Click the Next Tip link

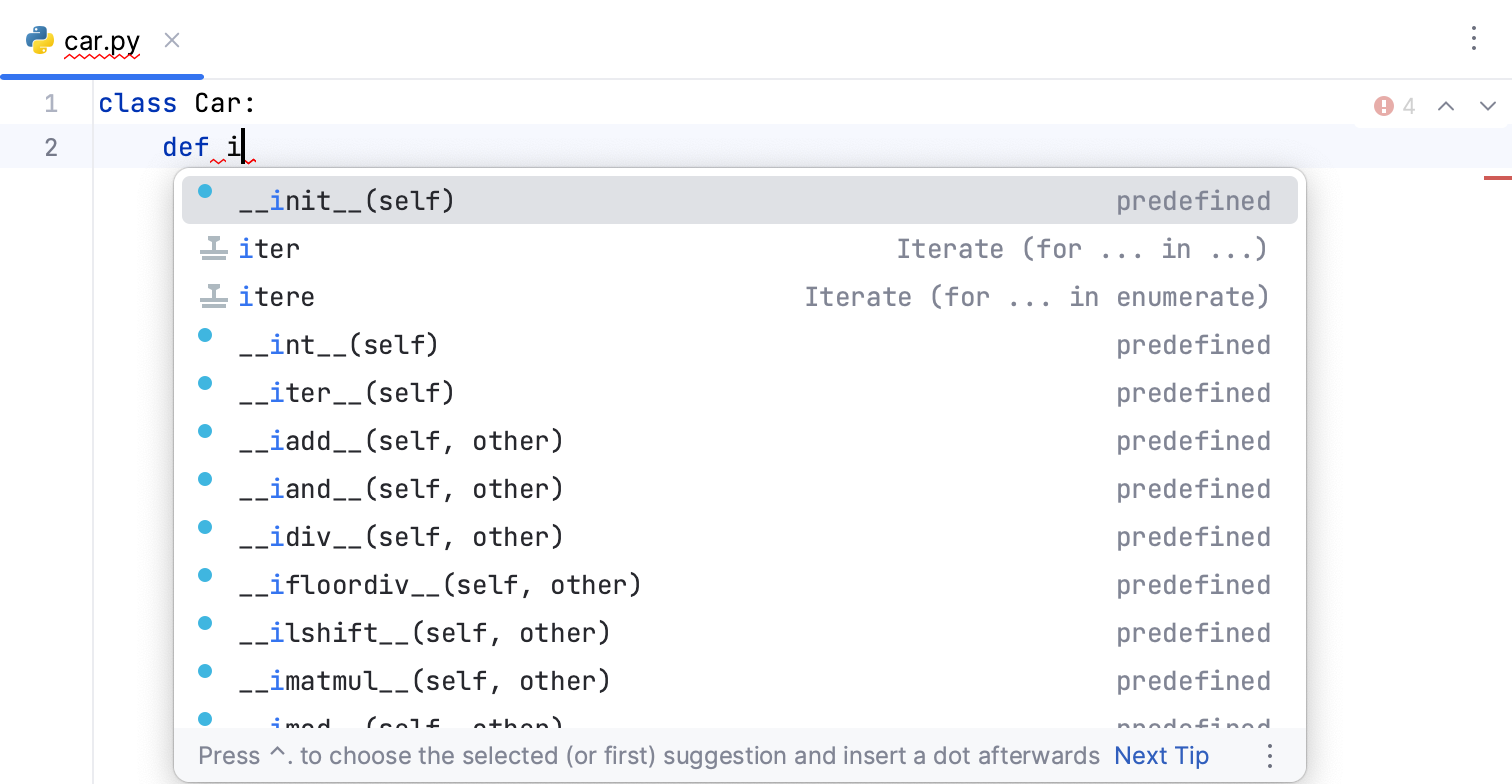point(1161,756)
